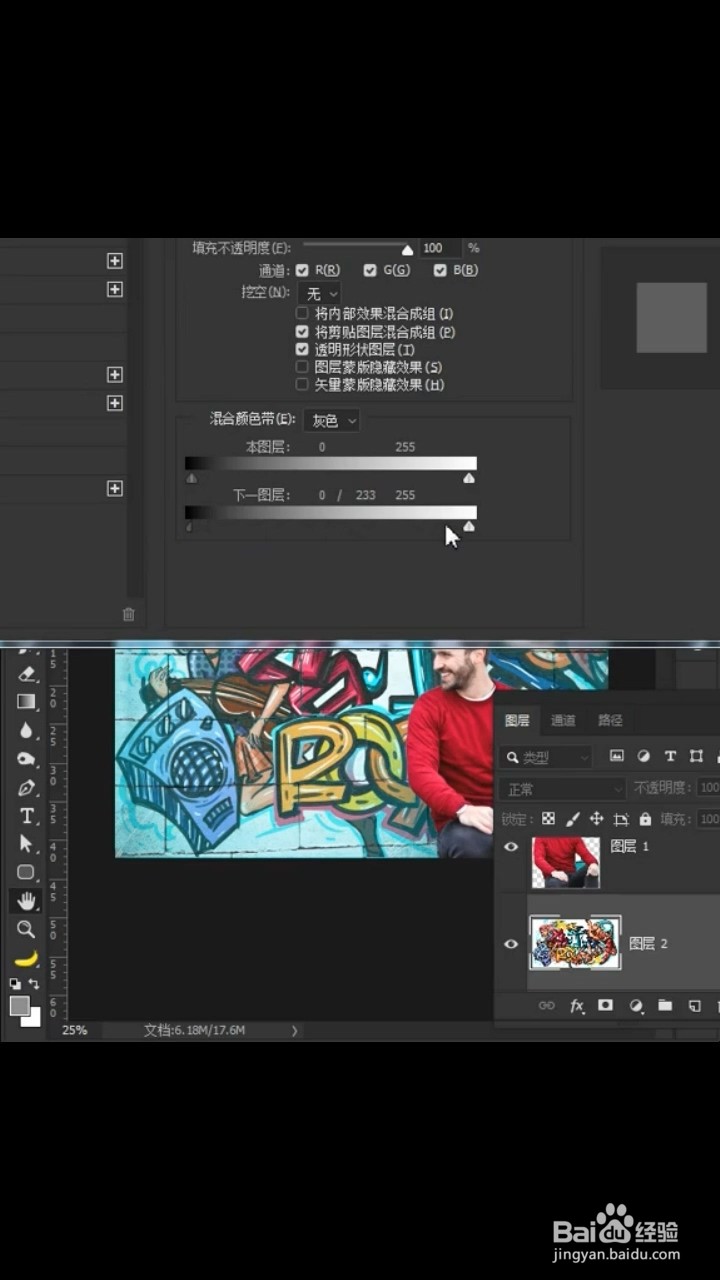The image size is (720, 1280).
Task: Uncheck 将剪贴图层混合成组 checkbox
Action: pyautogui.click(x=302, y=331)
